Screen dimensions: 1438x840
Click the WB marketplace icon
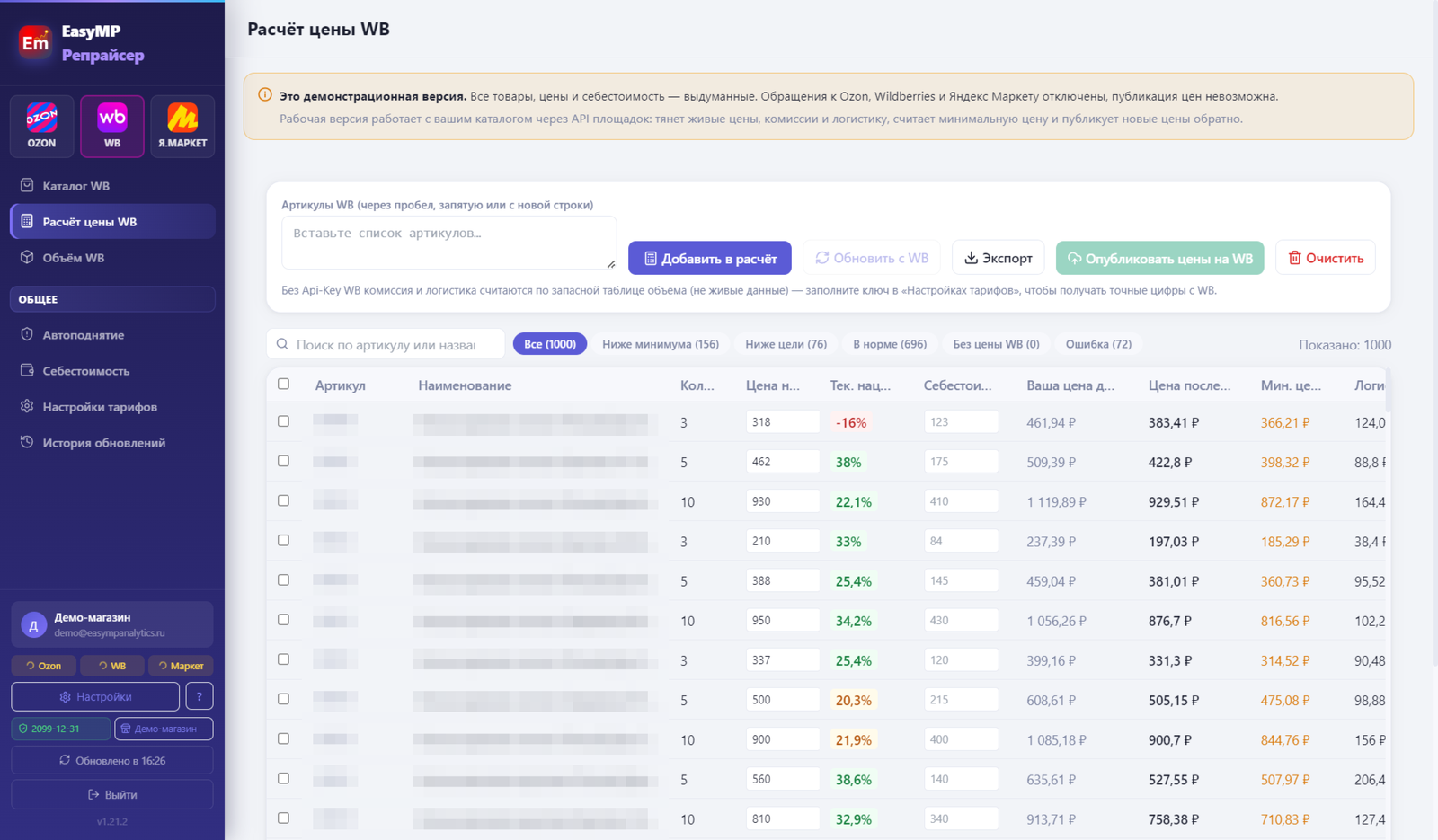click(x=112, y=126)
